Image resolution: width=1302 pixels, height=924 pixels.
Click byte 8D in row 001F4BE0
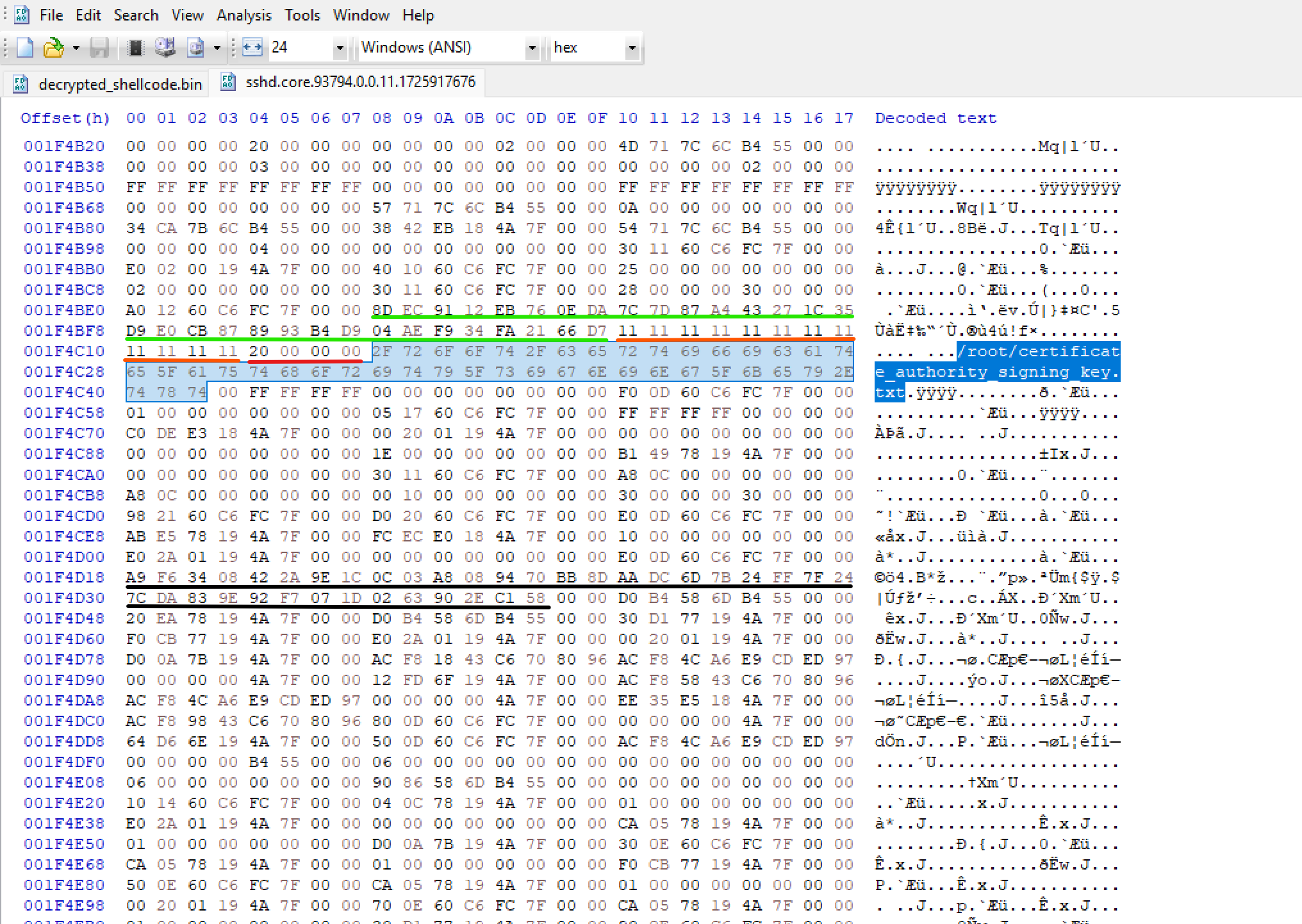click(x=382, y=310)
